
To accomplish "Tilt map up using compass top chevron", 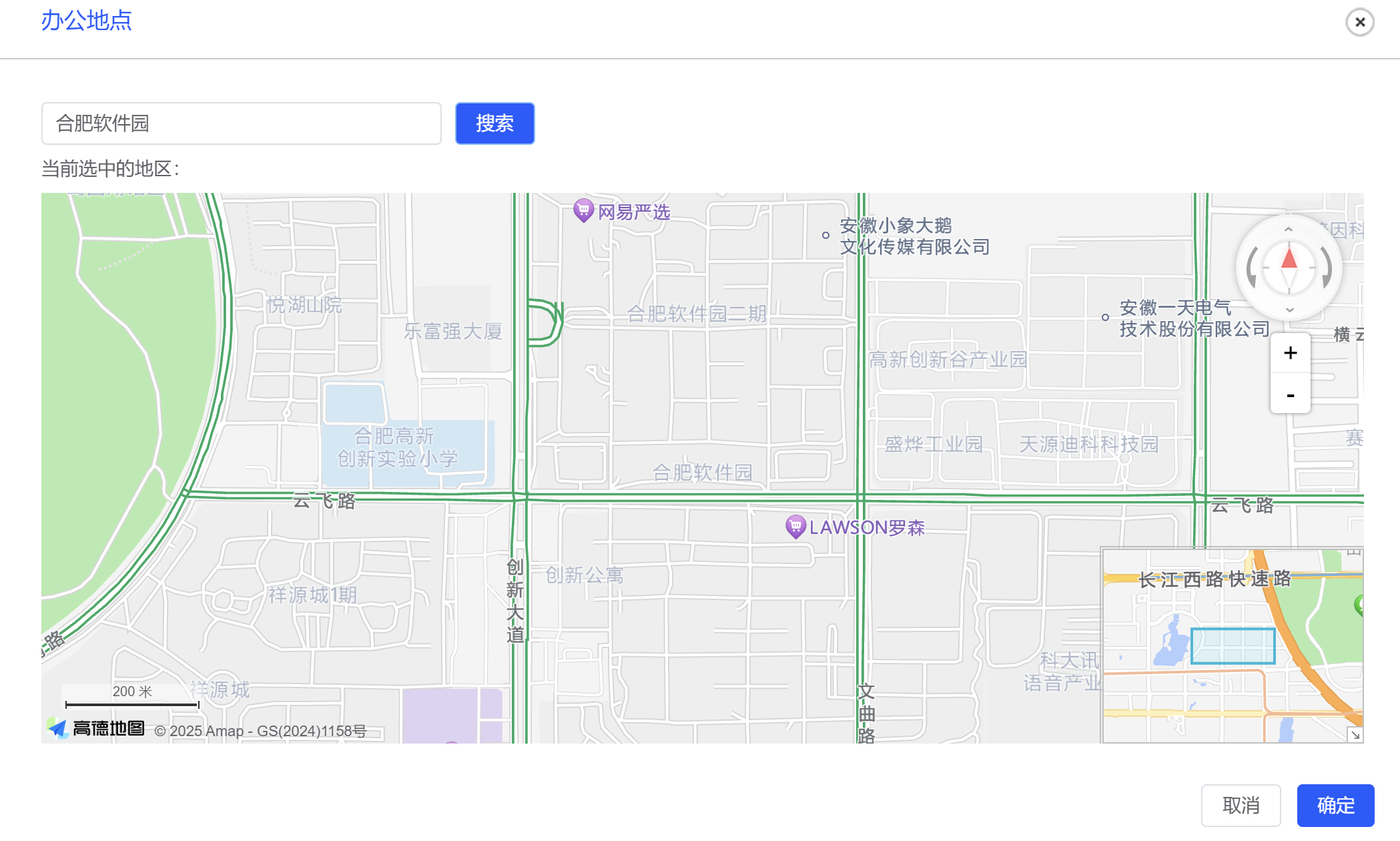I will pyautogui.click(x=1289, y=230).
